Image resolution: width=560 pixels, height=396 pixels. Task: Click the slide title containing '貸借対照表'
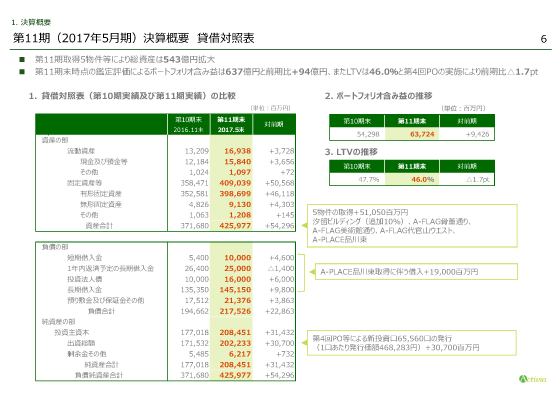[x=134, y=38]
